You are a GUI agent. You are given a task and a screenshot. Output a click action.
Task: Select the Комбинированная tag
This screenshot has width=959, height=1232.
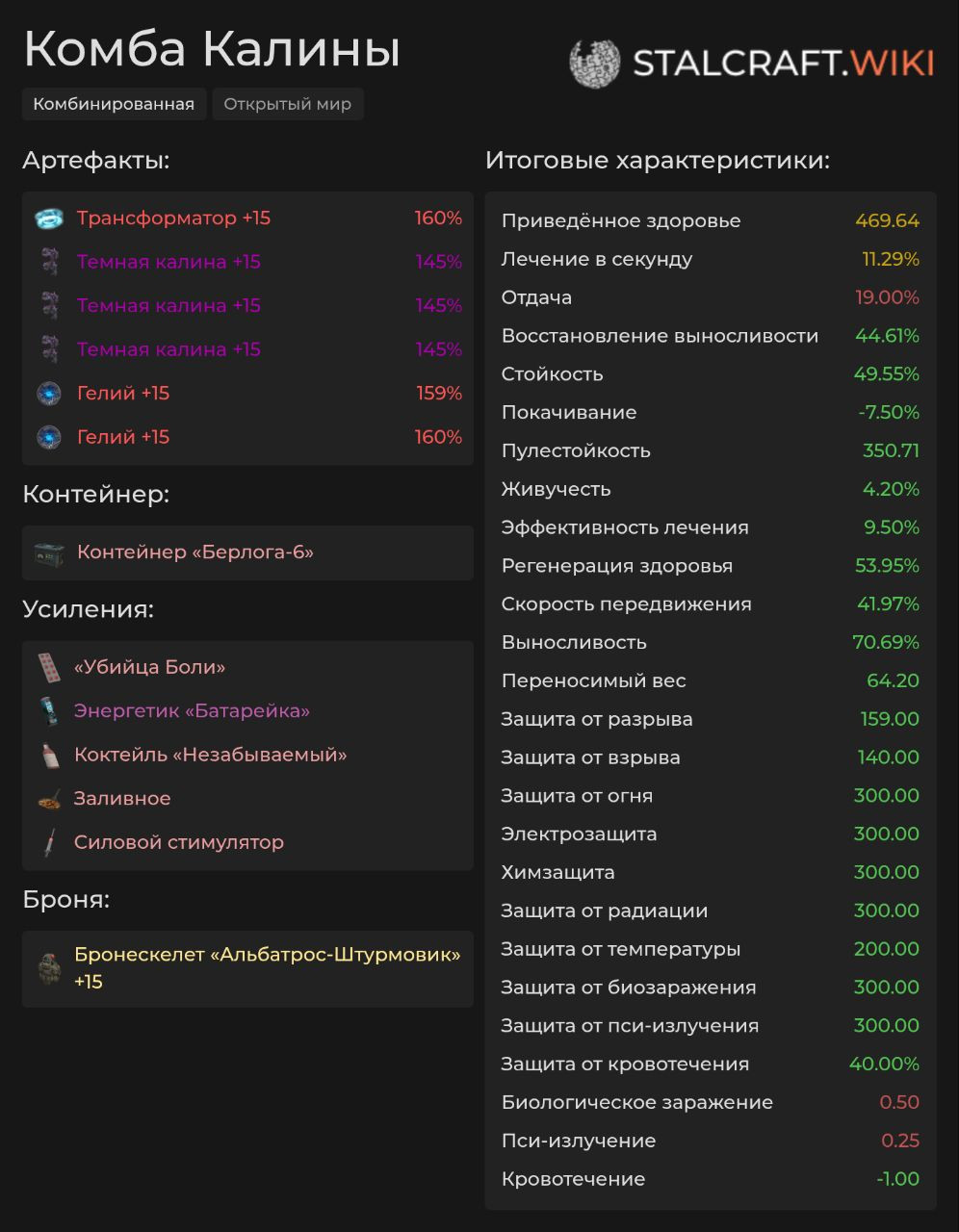(114, 104)
